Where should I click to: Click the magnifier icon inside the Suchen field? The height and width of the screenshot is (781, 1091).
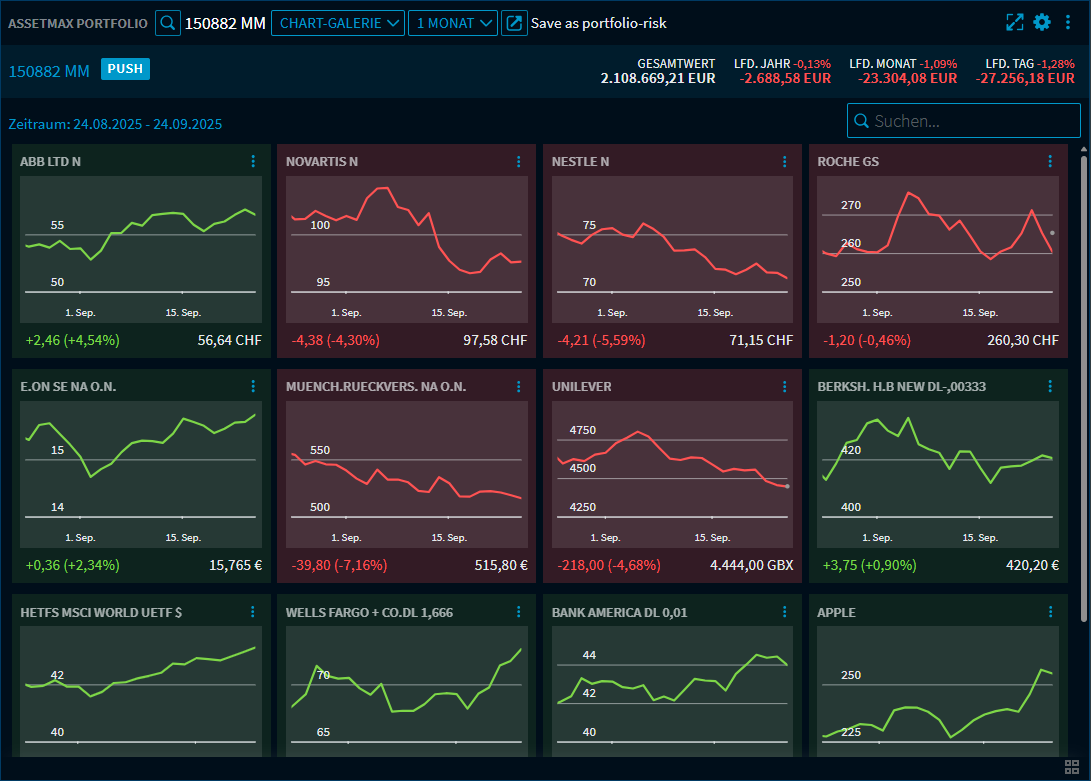(861, 121)
